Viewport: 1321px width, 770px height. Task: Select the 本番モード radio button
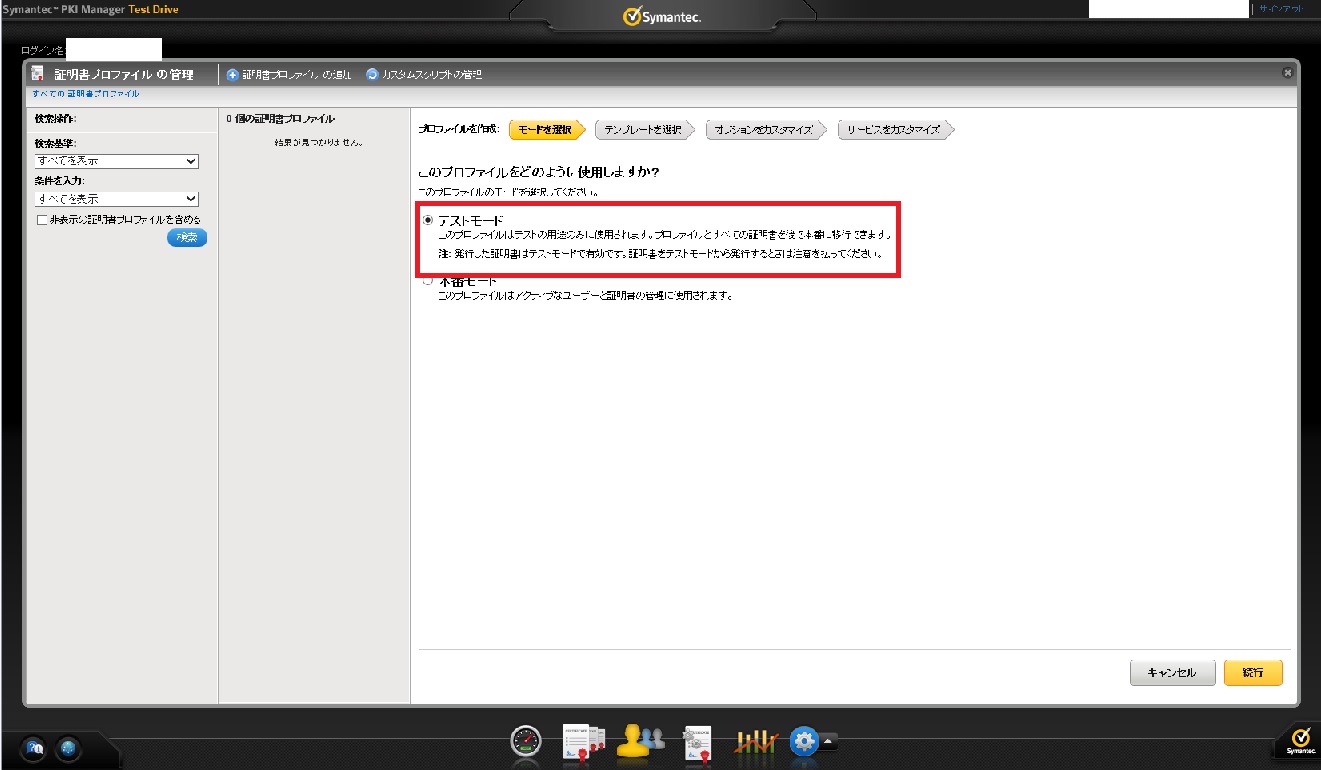pos(428,281)
